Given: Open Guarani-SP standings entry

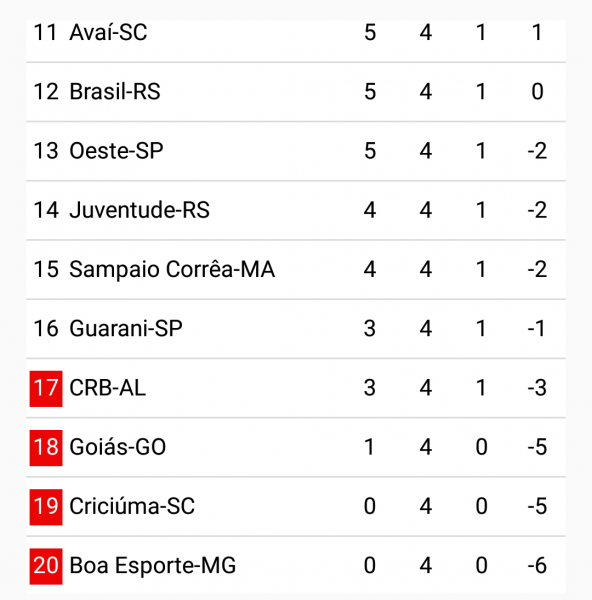Looking at the screenshot, I should 296,328.
